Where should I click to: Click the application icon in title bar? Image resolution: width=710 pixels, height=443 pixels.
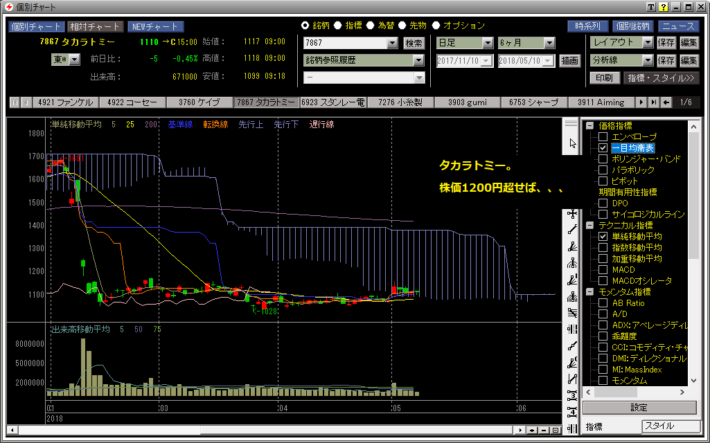coord(9,7)
